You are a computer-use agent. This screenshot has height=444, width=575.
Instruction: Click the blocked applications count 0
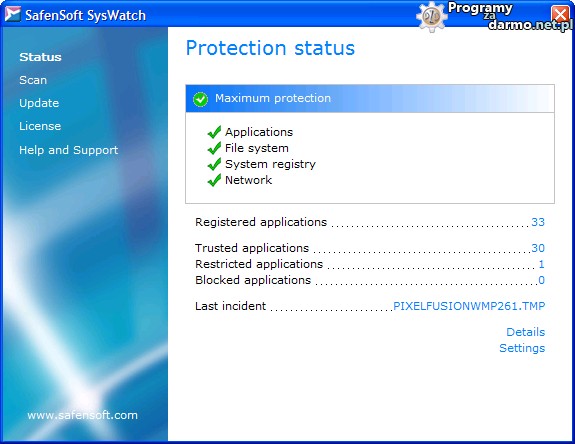click(541, 280)
